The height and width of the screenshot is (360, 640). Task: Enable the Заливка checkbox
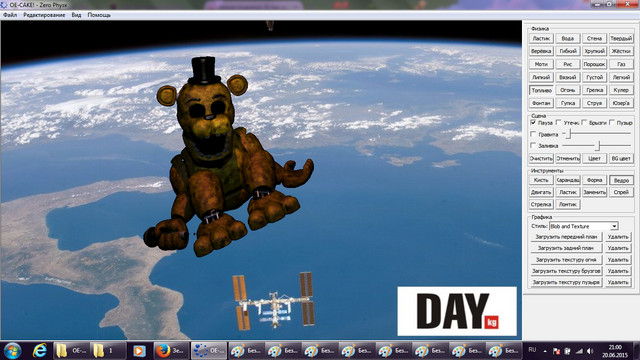point(533,145)
